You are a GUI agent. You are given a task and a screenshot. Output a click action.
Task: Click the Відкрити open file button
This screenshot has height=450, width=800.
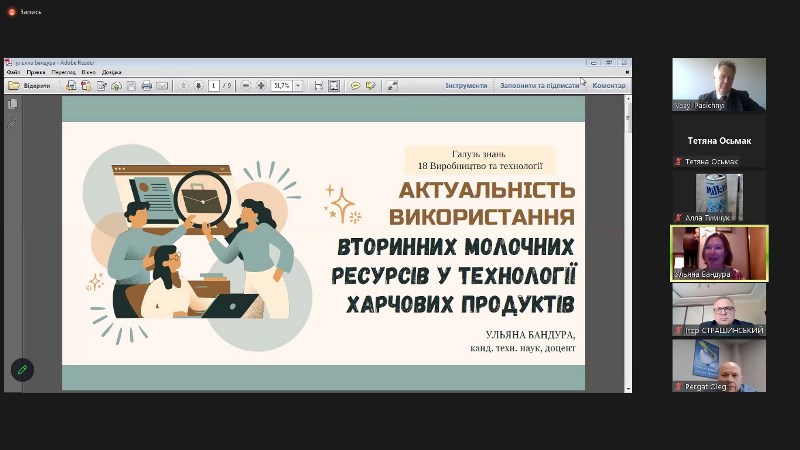[30, 86]
